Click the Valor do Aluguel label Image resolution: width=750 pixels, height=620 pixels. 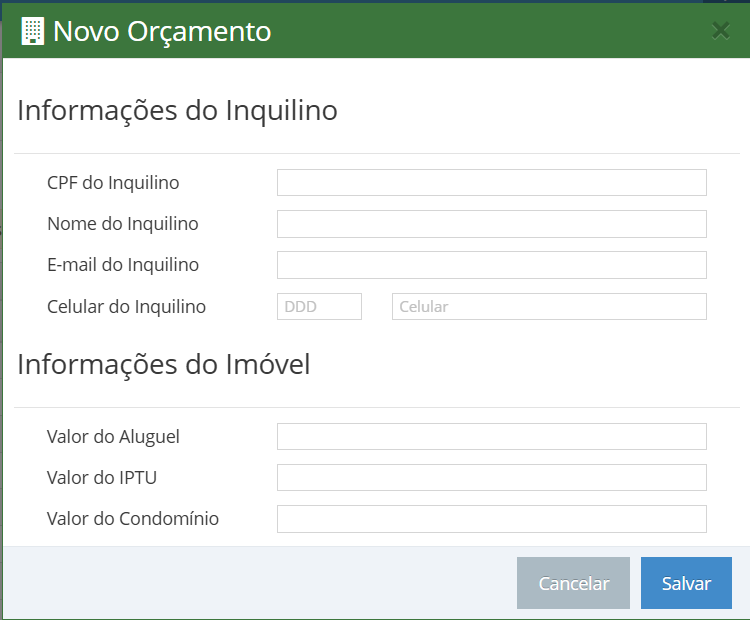(x=113, y=437)
